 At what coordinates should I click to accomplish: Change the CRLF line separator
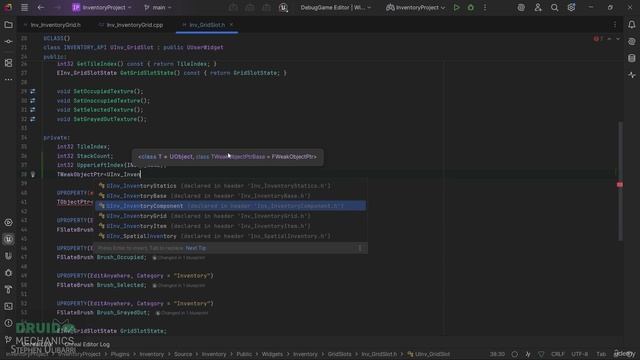point(558,354)
